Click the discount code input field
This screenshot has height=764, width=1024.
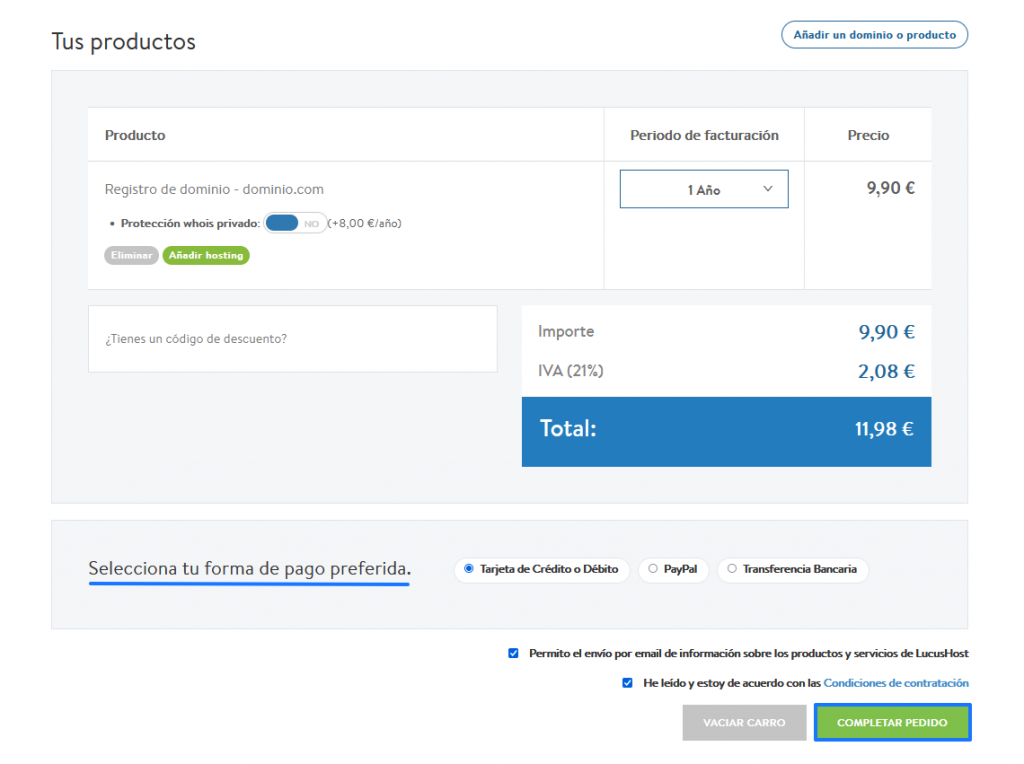[292, 338]
